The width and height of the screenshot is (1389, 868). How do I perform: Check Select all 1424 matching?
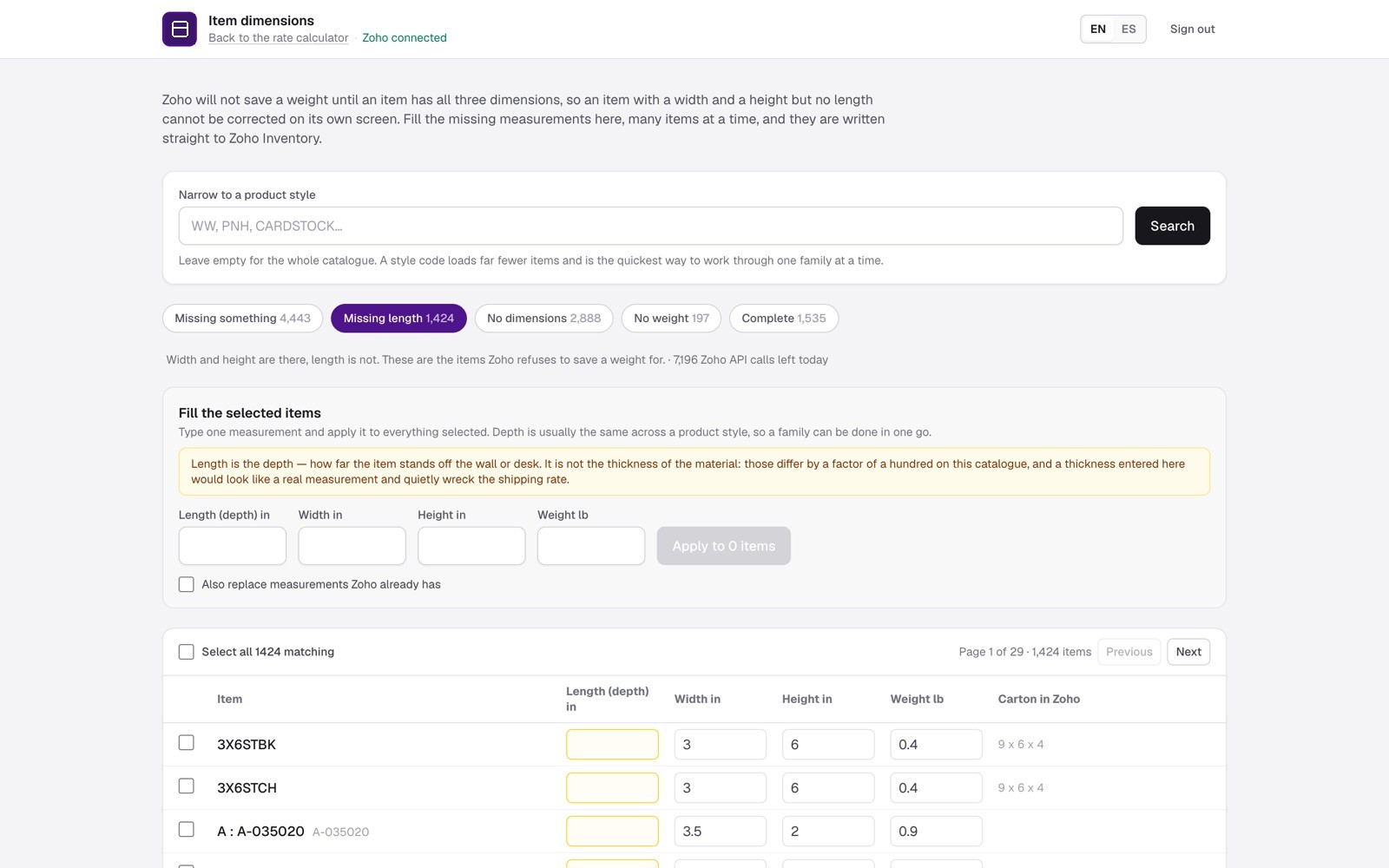click(x=186, y=652)
